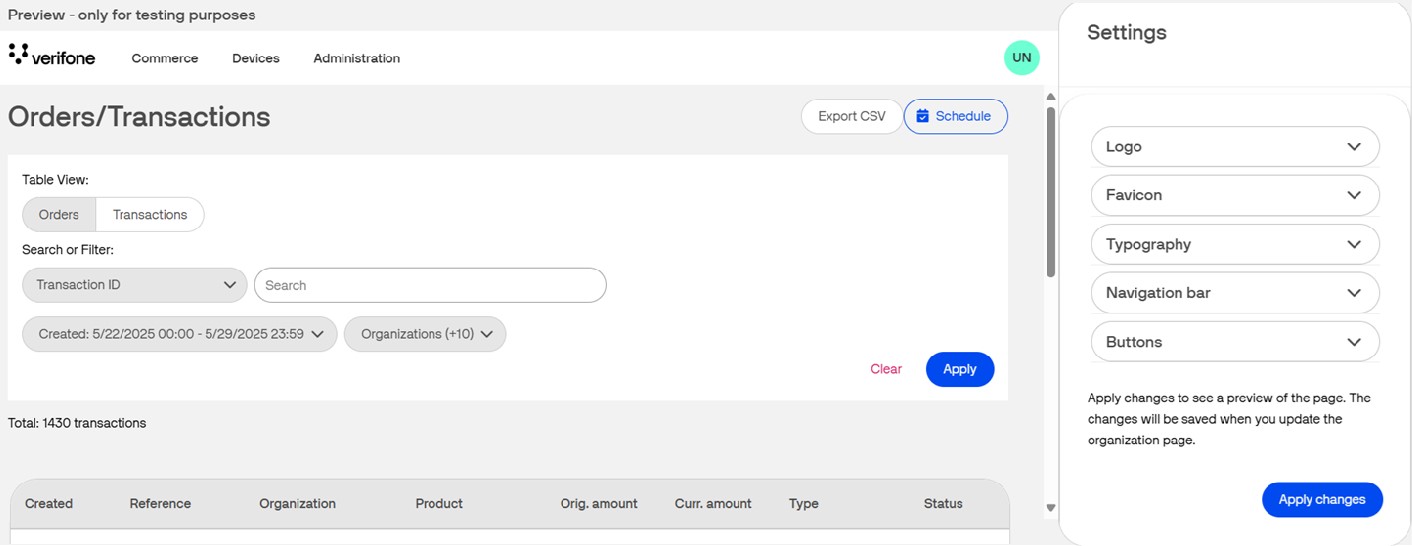Image resolution: width=1412 pixels, height=546 pixels.
Task: Open the Administration menu
Action: [357, 58]
